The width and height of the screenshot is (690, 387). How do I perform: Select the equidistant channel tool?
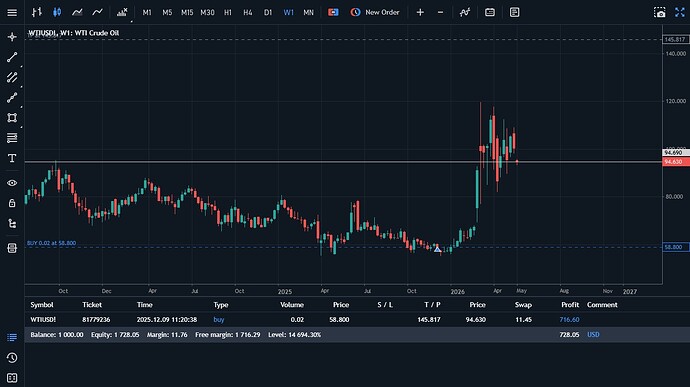tap(12, 77)
